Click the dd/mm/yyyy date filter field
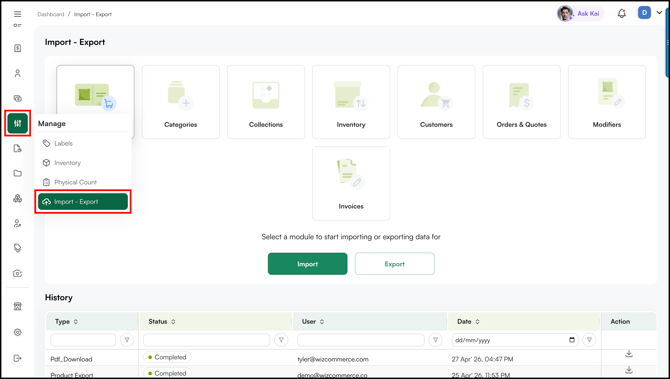670x379 pixels. [x=514, y=340]
